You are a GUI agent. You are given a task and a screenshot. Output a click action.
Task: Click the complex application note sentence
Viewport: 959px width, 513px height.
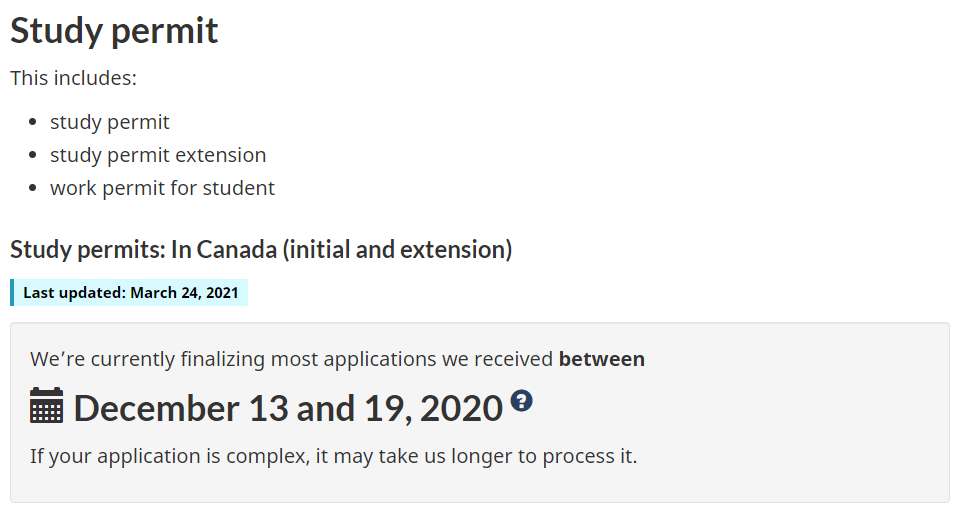point(333,456)
